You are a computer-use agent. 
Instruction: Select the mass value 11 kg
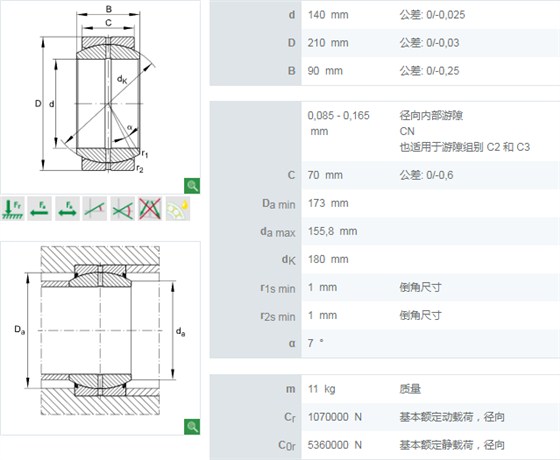[x=321, y=389]
